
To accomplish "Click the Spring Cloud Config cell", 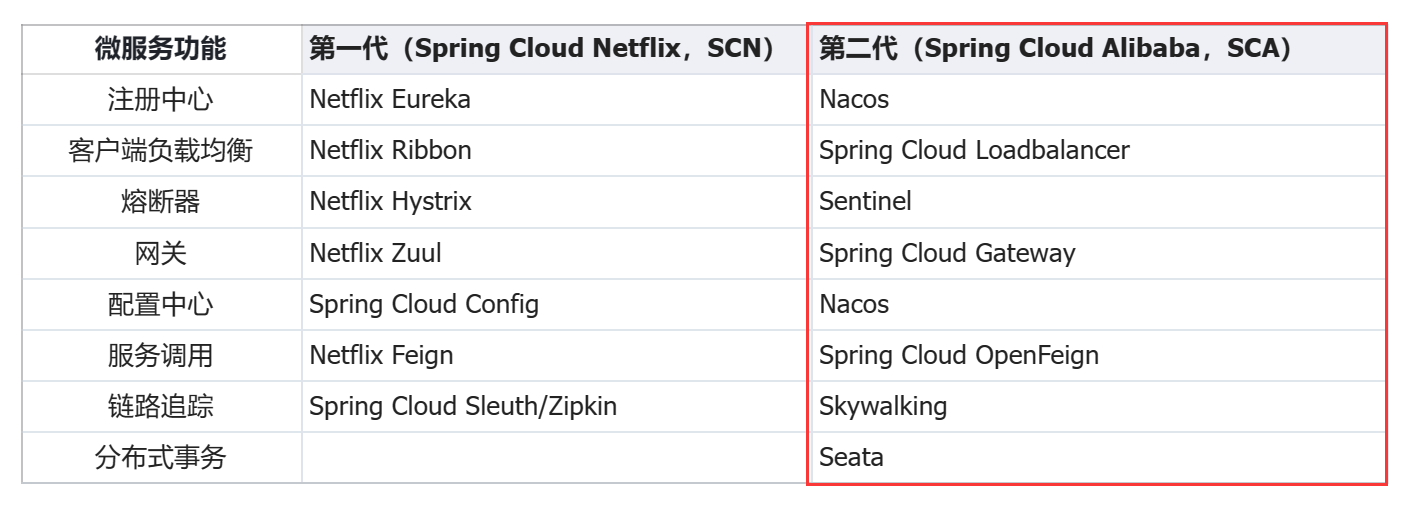I will [x=556, y=304].
